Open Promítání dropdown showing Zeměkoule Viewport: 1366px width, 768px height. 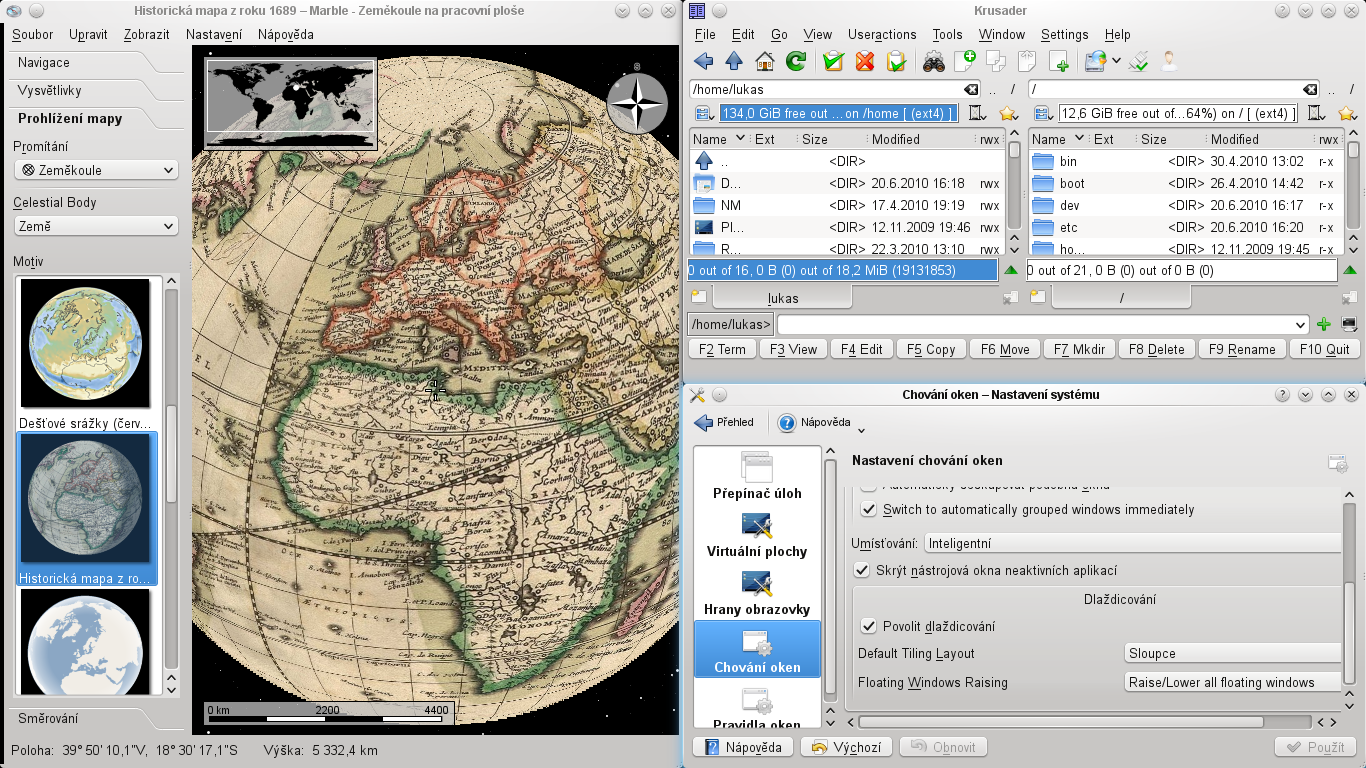97,170
